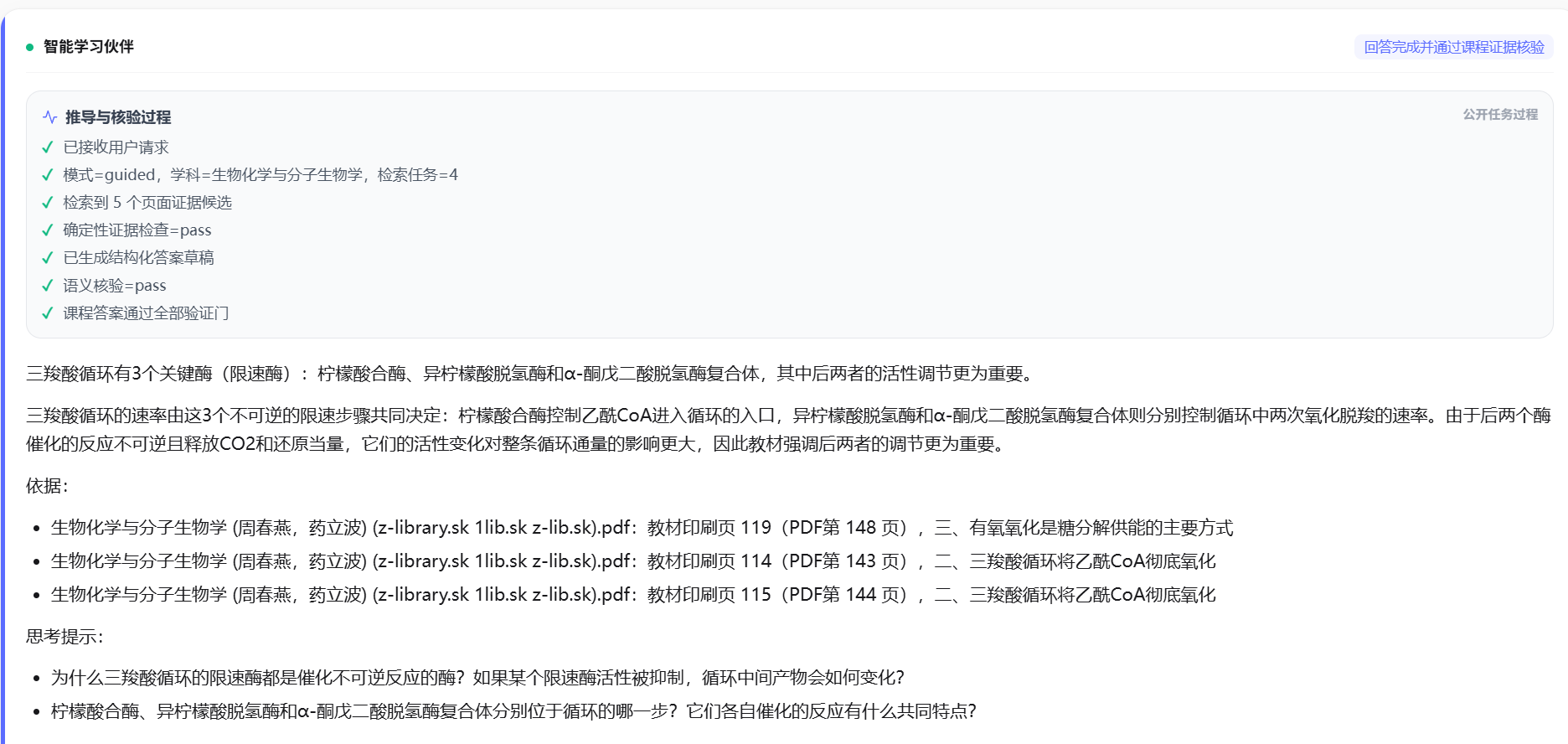This screenshot has height=744, width=1568.
Task: Click the checkmark beside 确定性证据检查=pass
Action: point(48,230)
